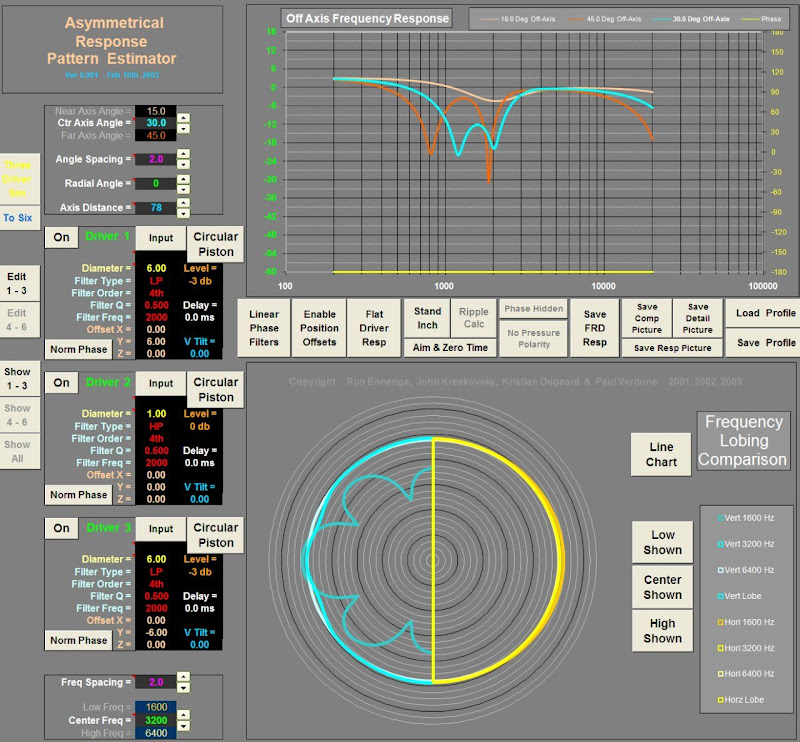800x742 pixels.
Task: Decrease the Angle Spacing value
Action: point(183,165)
